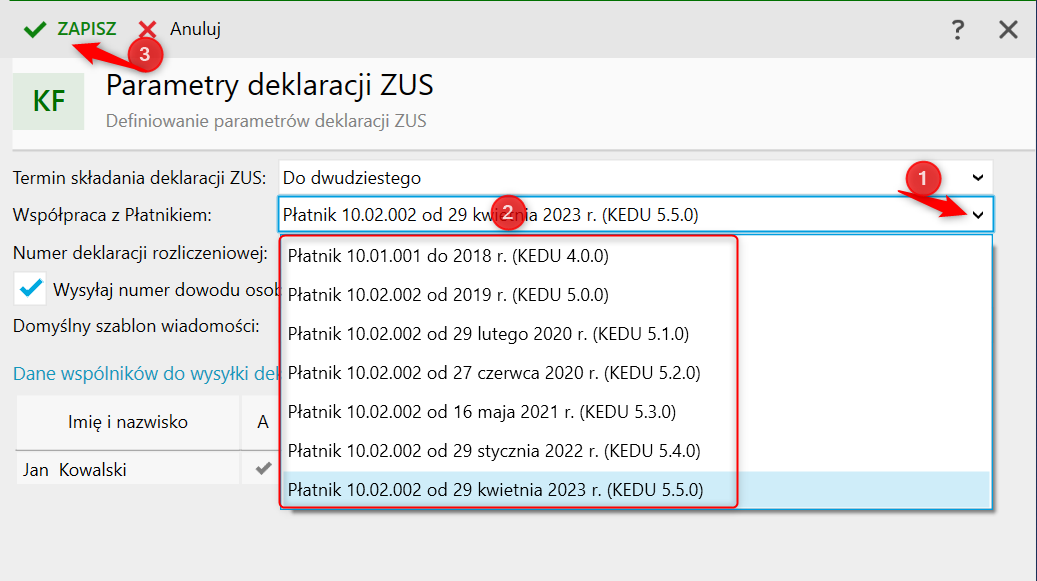Click the Domyślny szablon wiadomości label
The width and height of the screenshot is (1037, 581).
pyautogui.click(x=136, y=326)
